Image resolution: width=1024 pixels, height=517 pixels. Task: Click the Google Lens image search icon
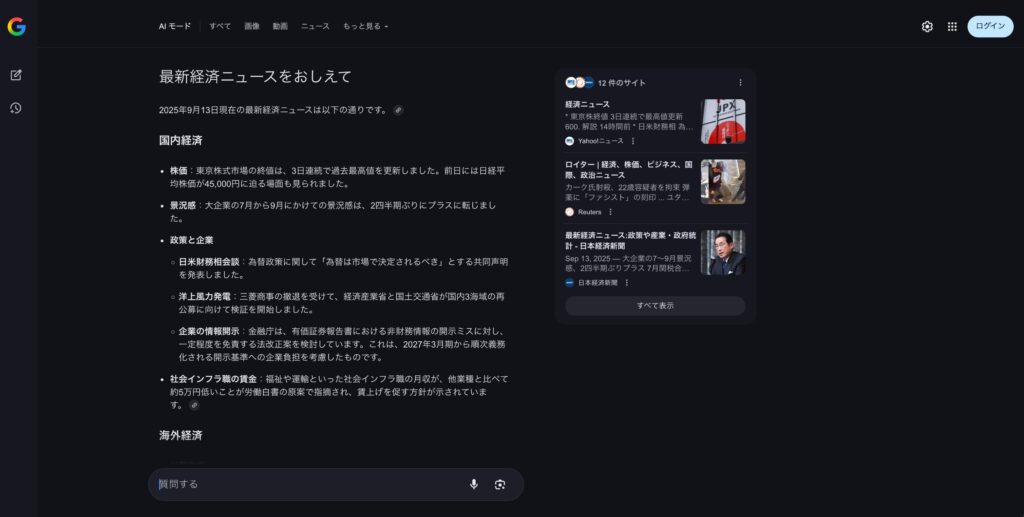(499, 484)
